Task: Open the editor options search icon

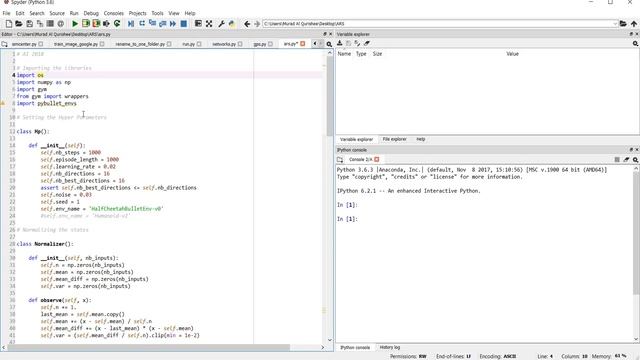Action: pos(329,44)
